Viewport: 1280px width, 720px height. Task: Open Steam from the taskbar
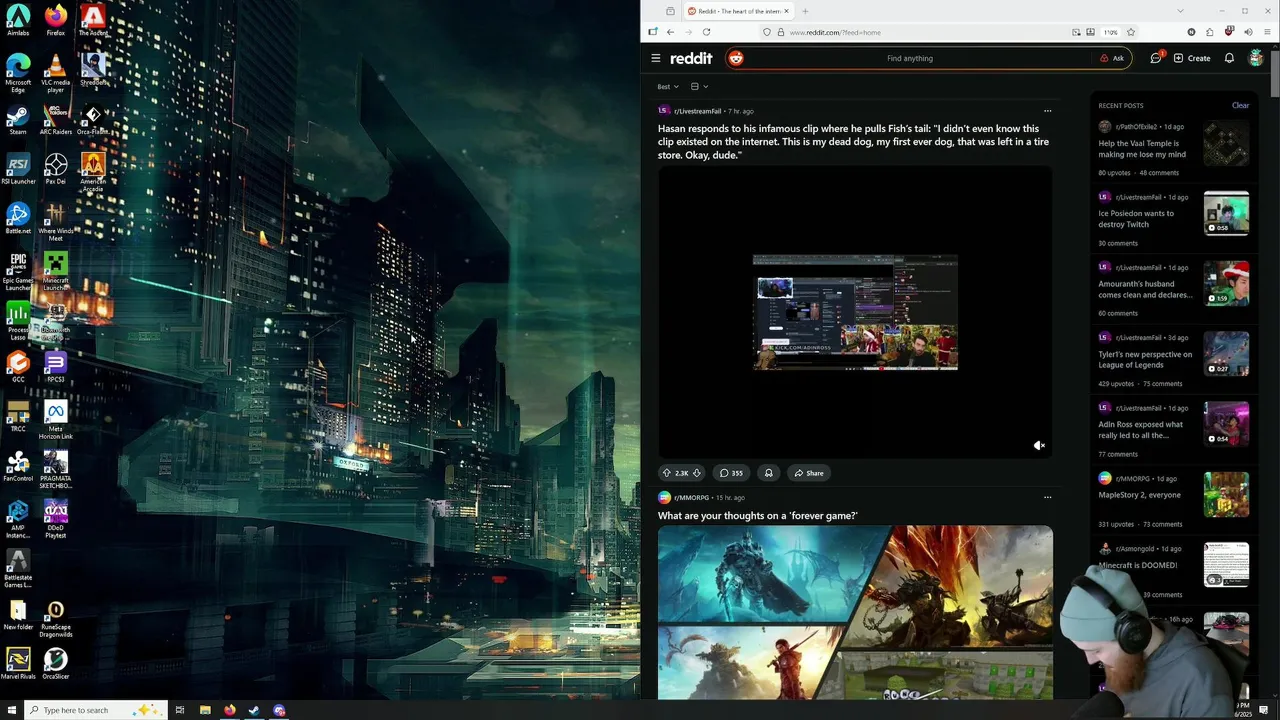pyautogui.click(x=254, y=710)
